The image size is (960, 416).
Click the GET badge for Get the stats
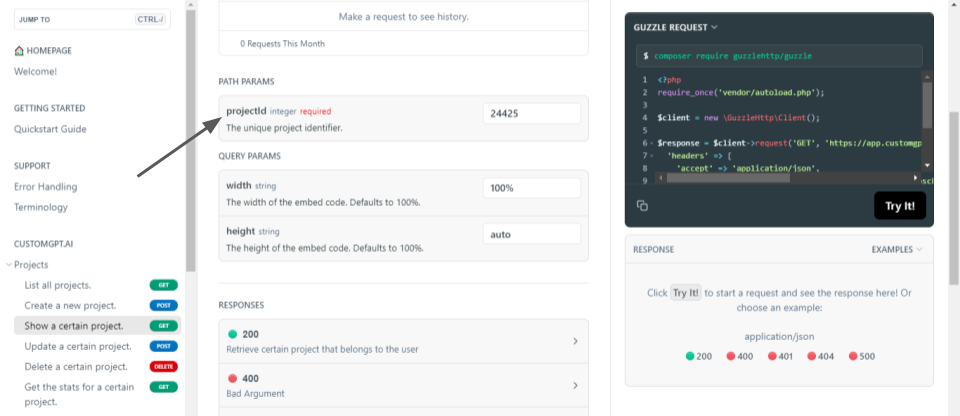pyautogui.click(x=164, y=387)
